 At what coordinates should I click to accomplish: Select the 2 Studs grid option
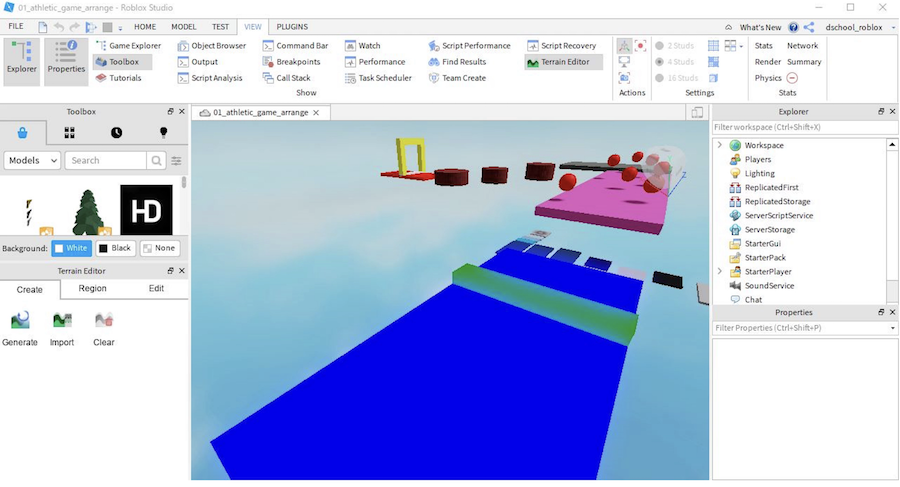675,45
